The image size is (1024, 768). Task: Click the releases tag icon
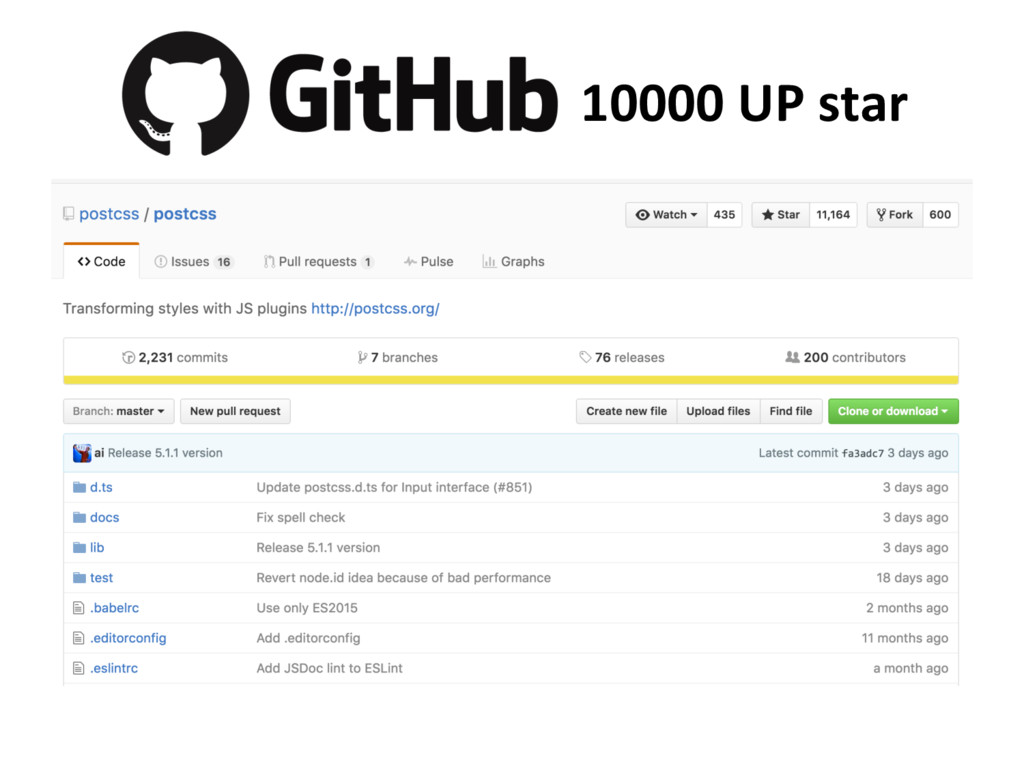coord(585,357)
